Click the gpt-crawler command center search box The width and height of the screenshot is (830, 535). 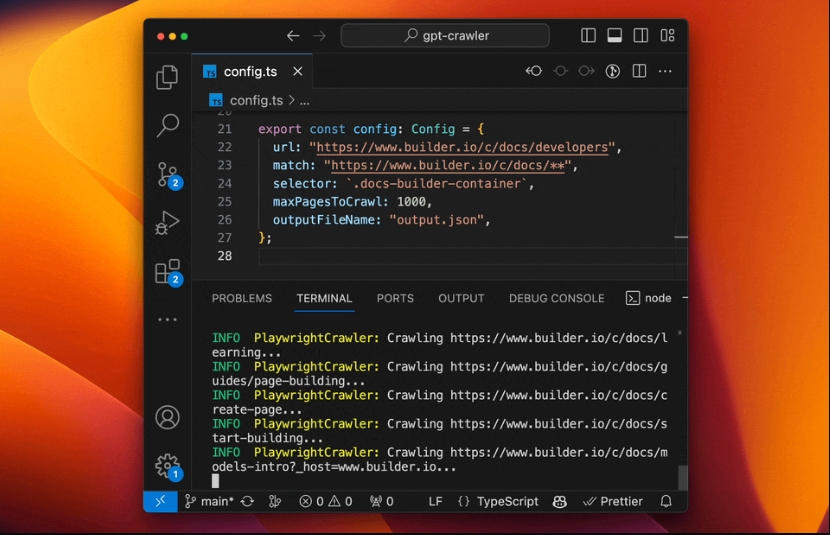445,35
